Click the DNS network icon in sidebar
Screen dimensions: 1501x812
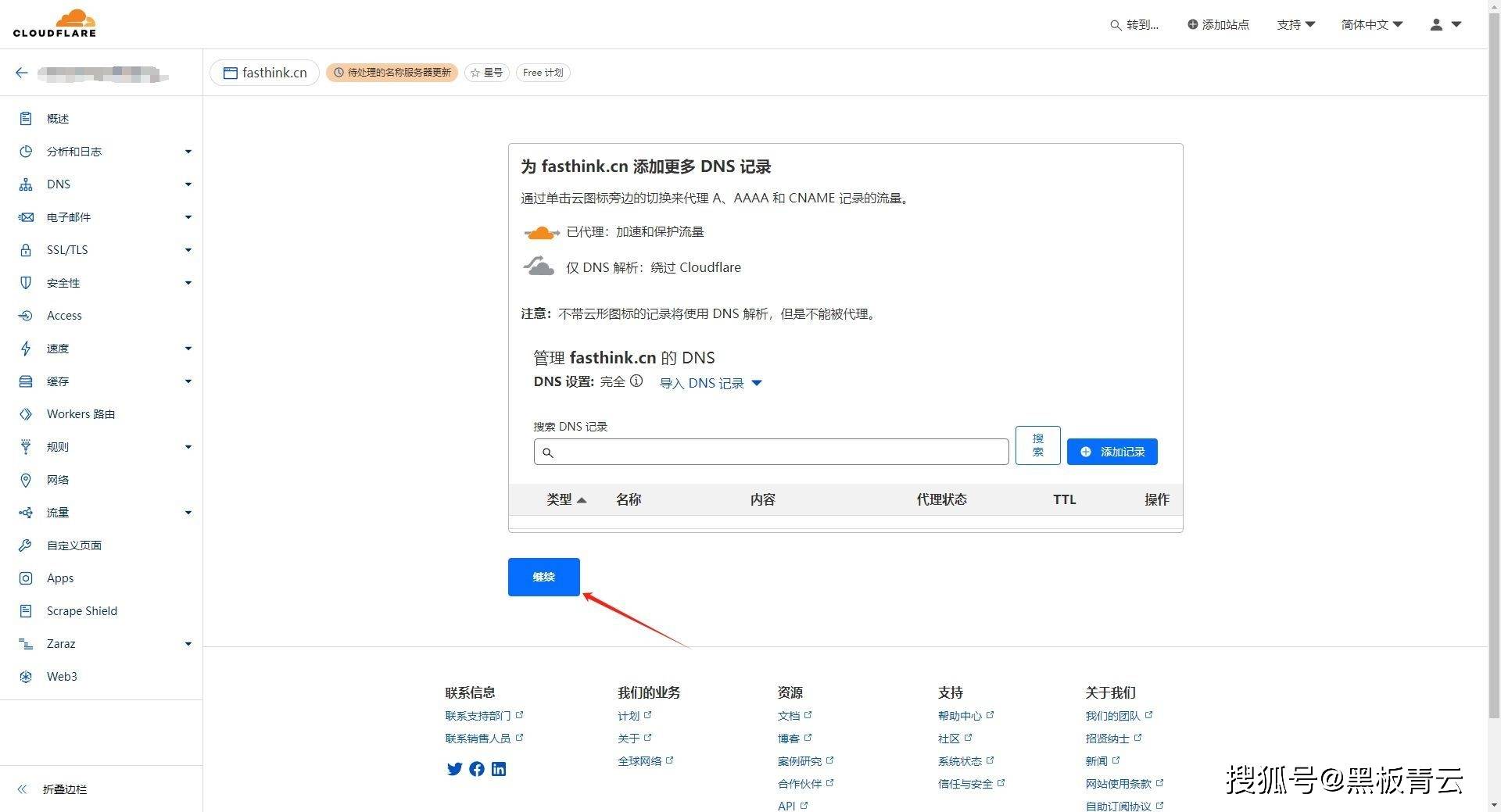pos(26,184)
